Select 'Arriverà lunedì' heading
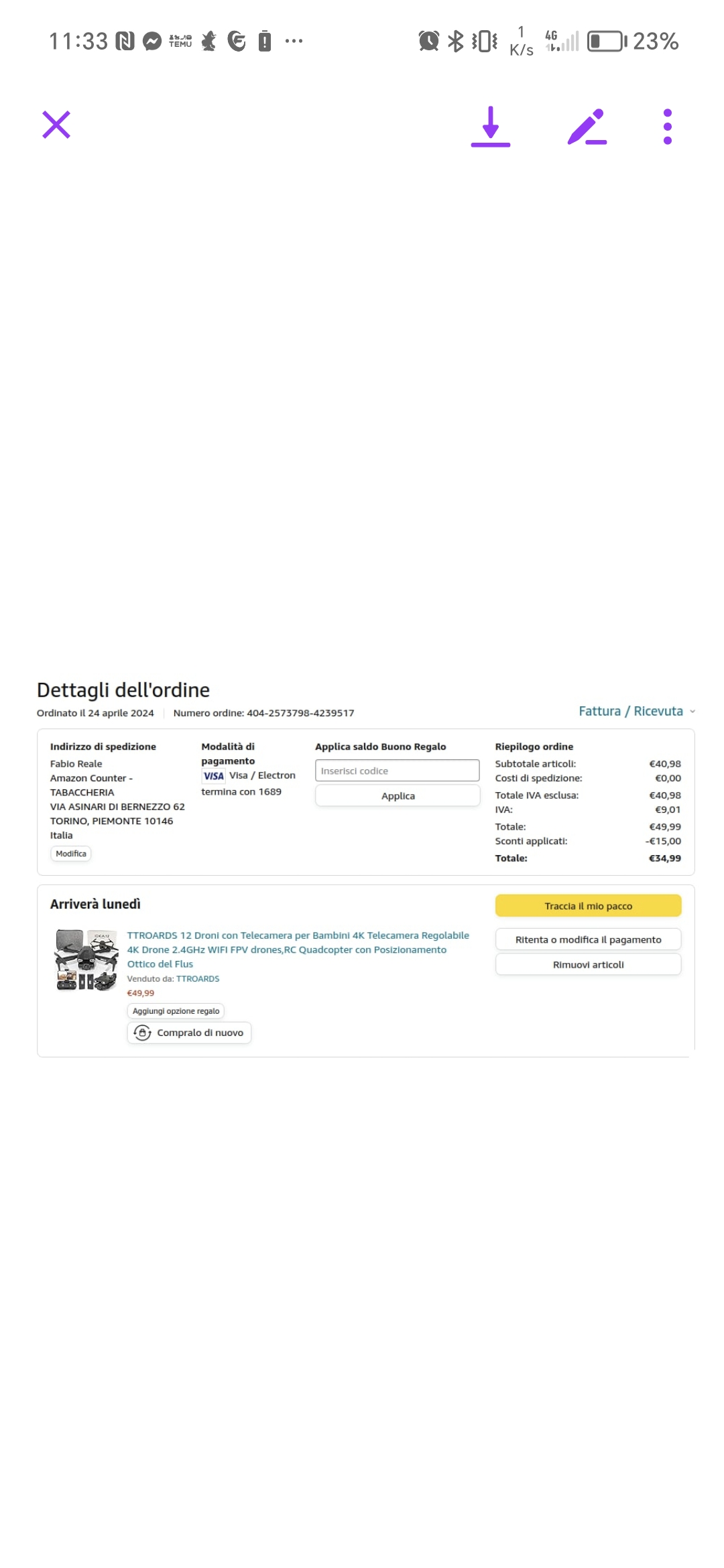The height and width of the screenshot is (1568, 724). [95, 904]
